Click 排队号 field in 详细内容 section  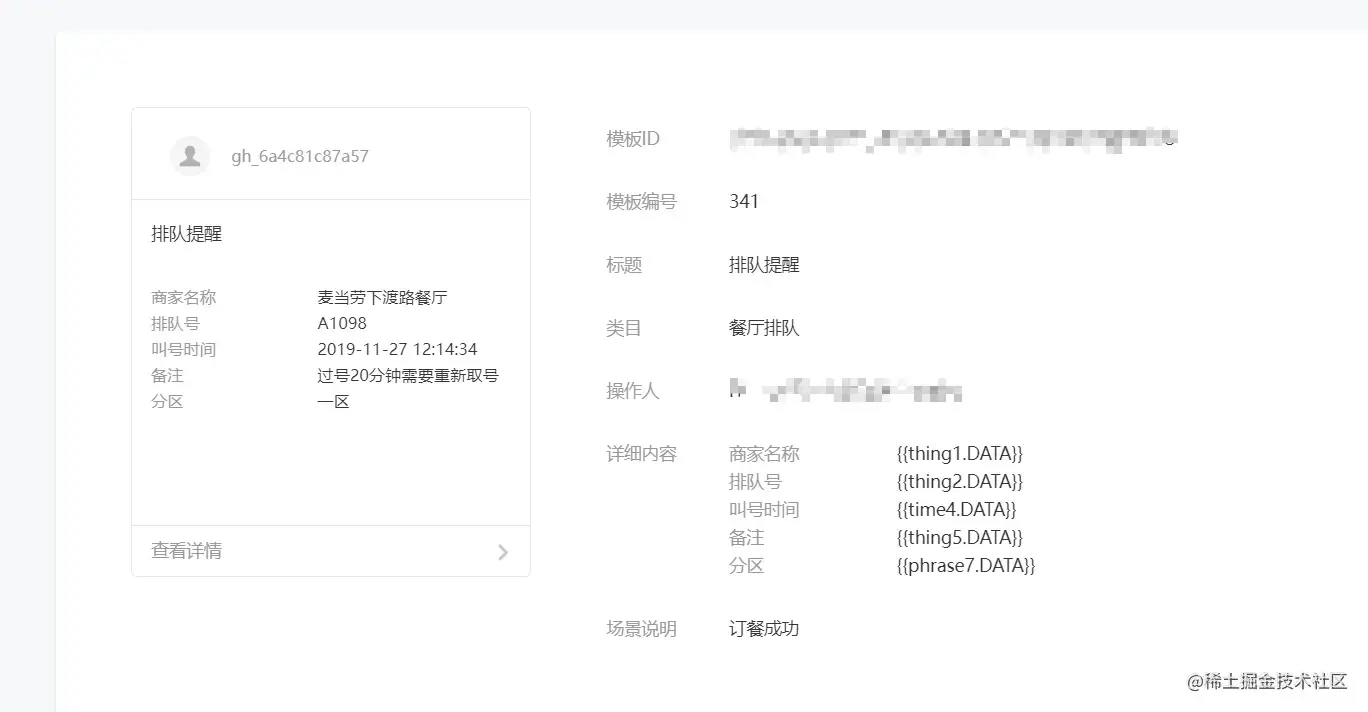click(755, 482)
